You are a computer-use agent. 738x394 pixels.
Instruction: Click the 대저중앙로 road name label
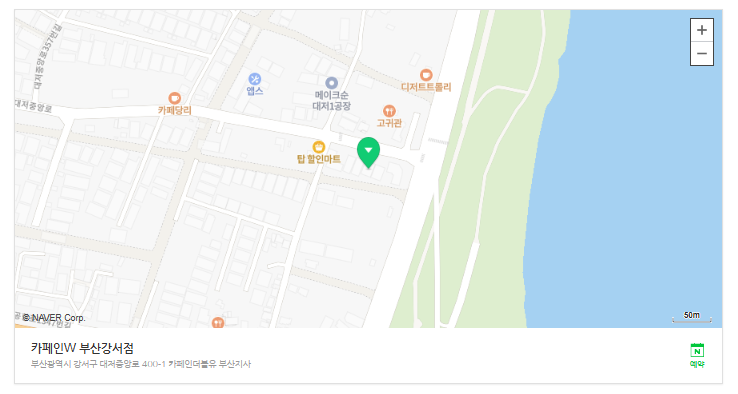click(33, 105)
